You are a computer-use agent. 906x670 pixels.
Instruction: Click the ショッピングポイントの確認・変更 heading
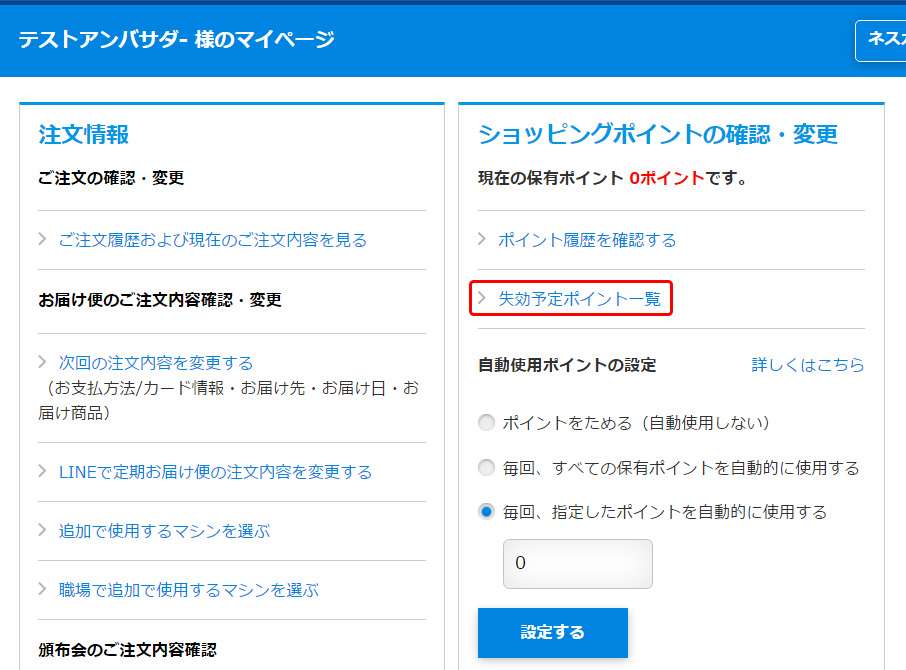click(x=658, y=135)
